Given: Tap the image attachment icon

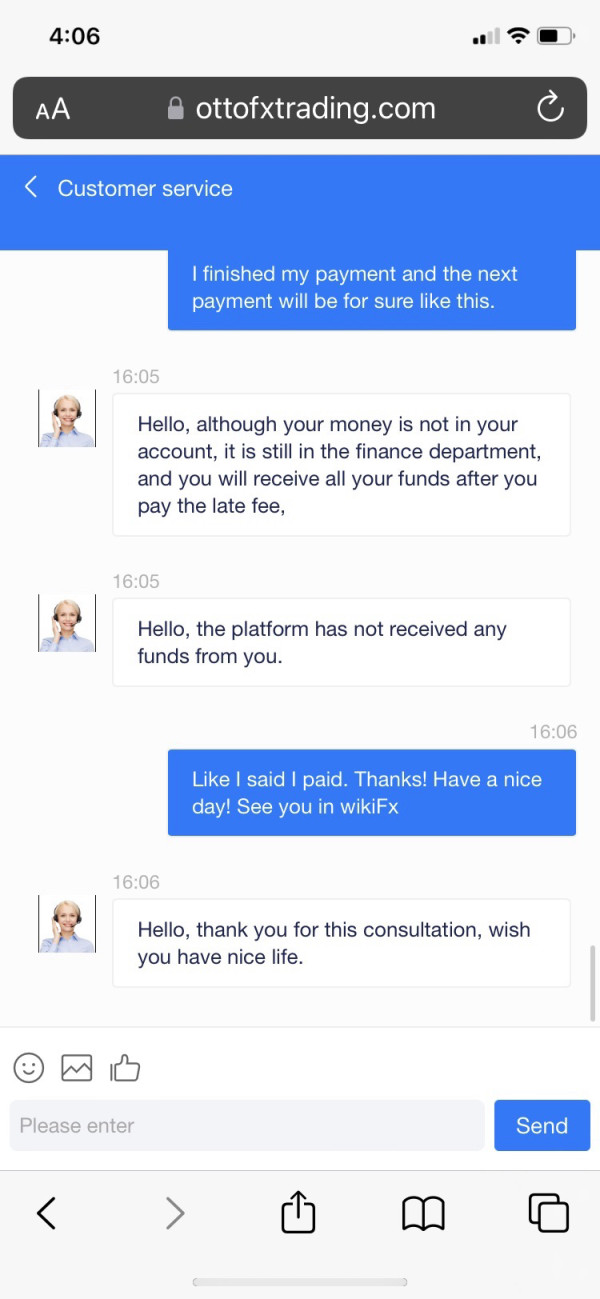Looking at the screenshot, I should tap(77, 1068).
